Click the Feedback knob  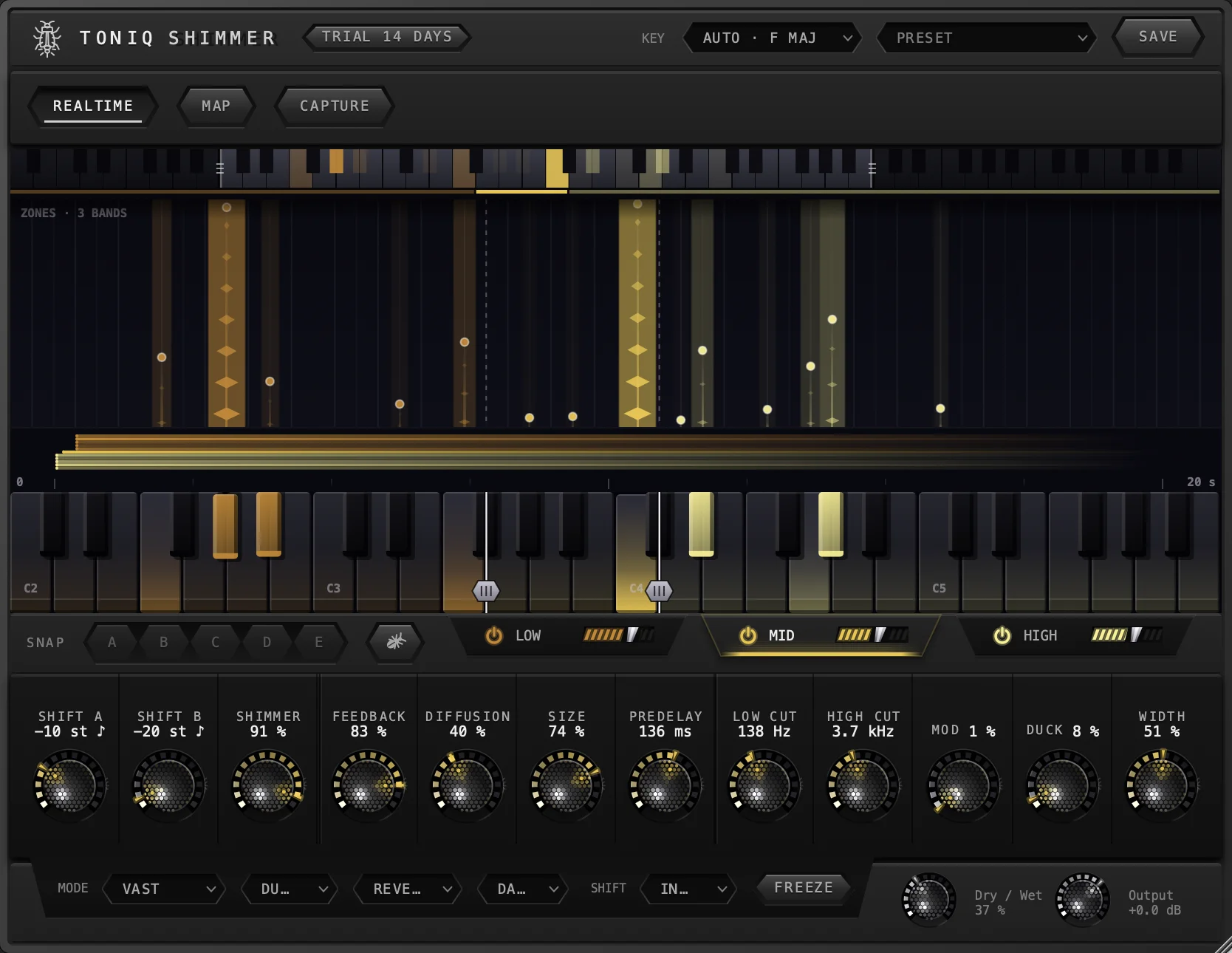(x=369, y=785)
